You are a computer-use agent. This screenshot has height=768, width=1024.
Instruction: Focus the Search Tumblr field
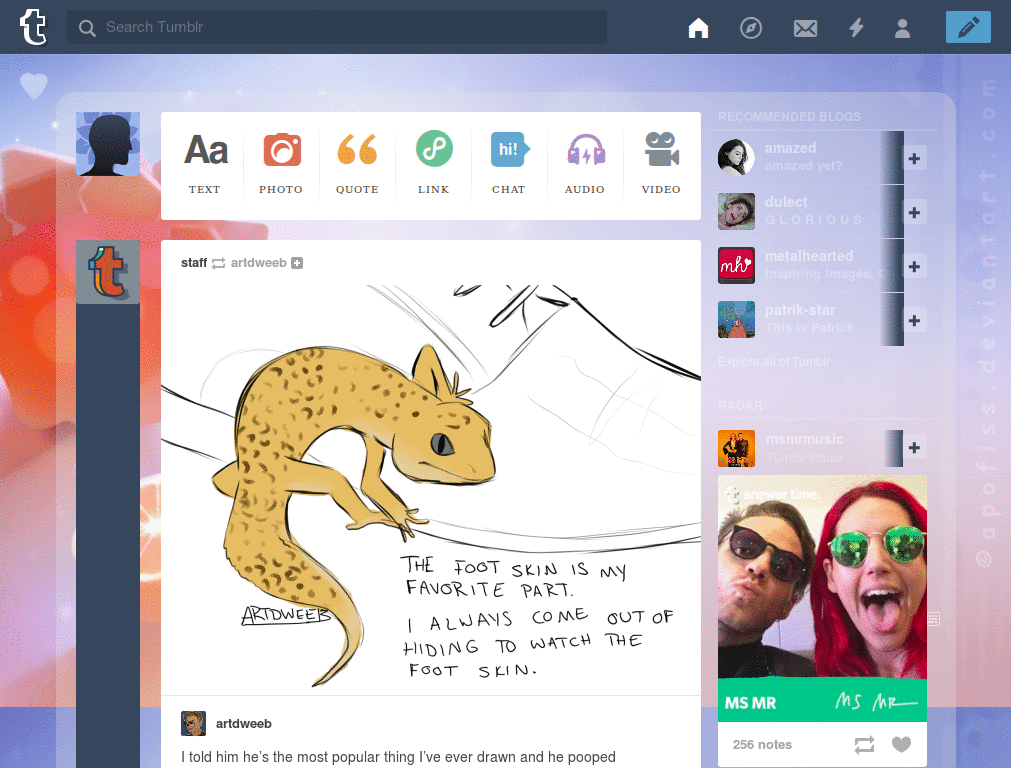[336, 27]
